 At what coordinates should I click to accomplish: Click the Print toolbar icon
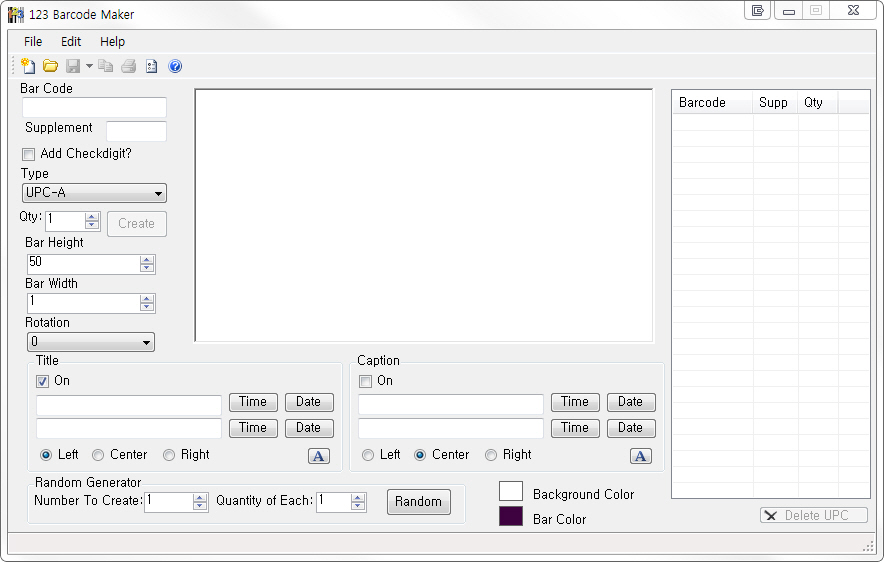(x=129, y=66)
